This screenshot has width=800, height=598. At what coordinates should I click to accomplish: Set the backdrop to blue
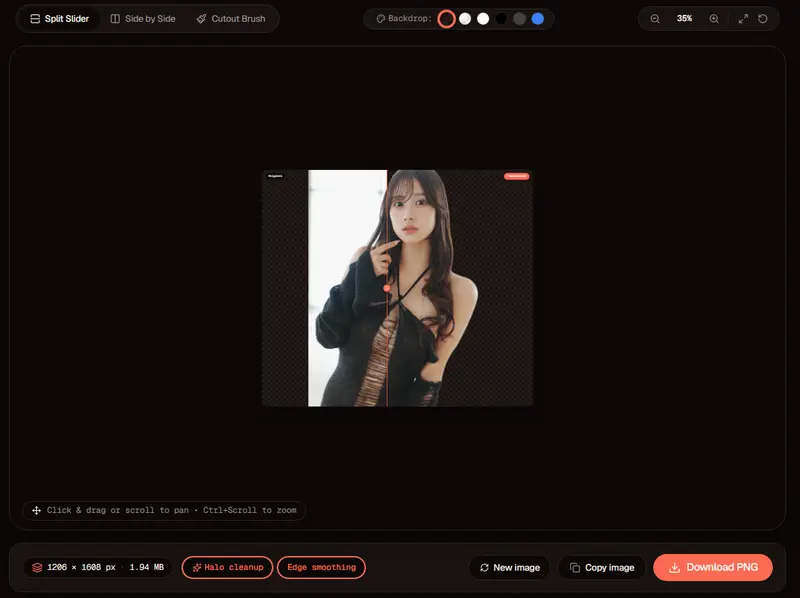click(x=538, y=19)
